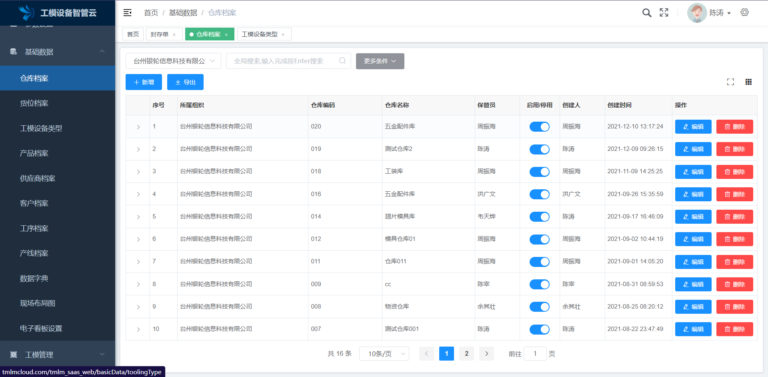This screenshot has height=377, width=768.
Task: Collapse the sidebar with the hamburger icon
Action: 127,13
